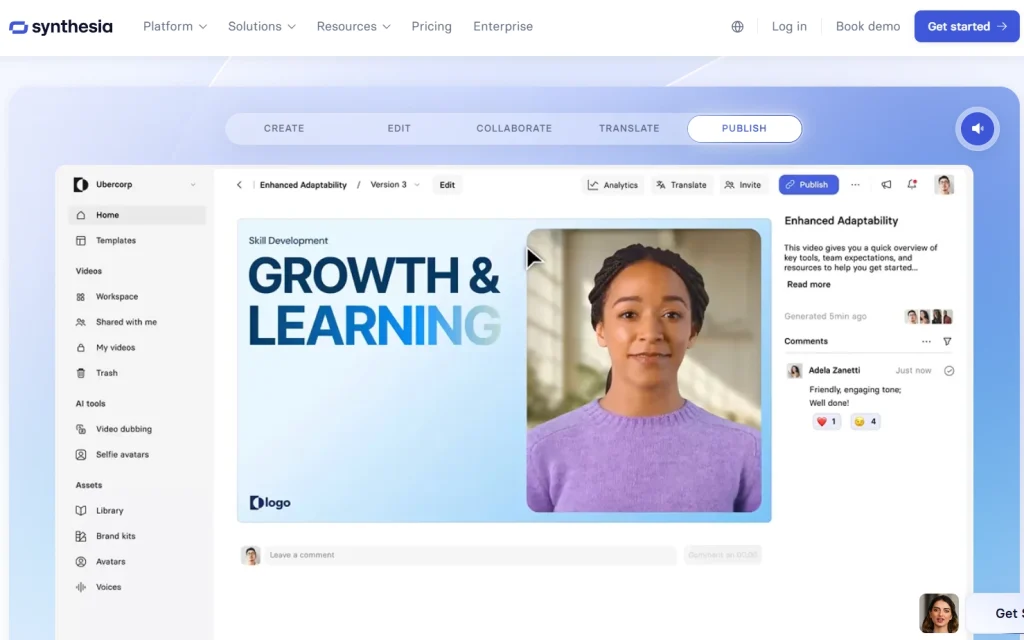Click the comments filter funnel icon
The image size is (1024, 640).
pyautogui.click(x=947, y=342)
